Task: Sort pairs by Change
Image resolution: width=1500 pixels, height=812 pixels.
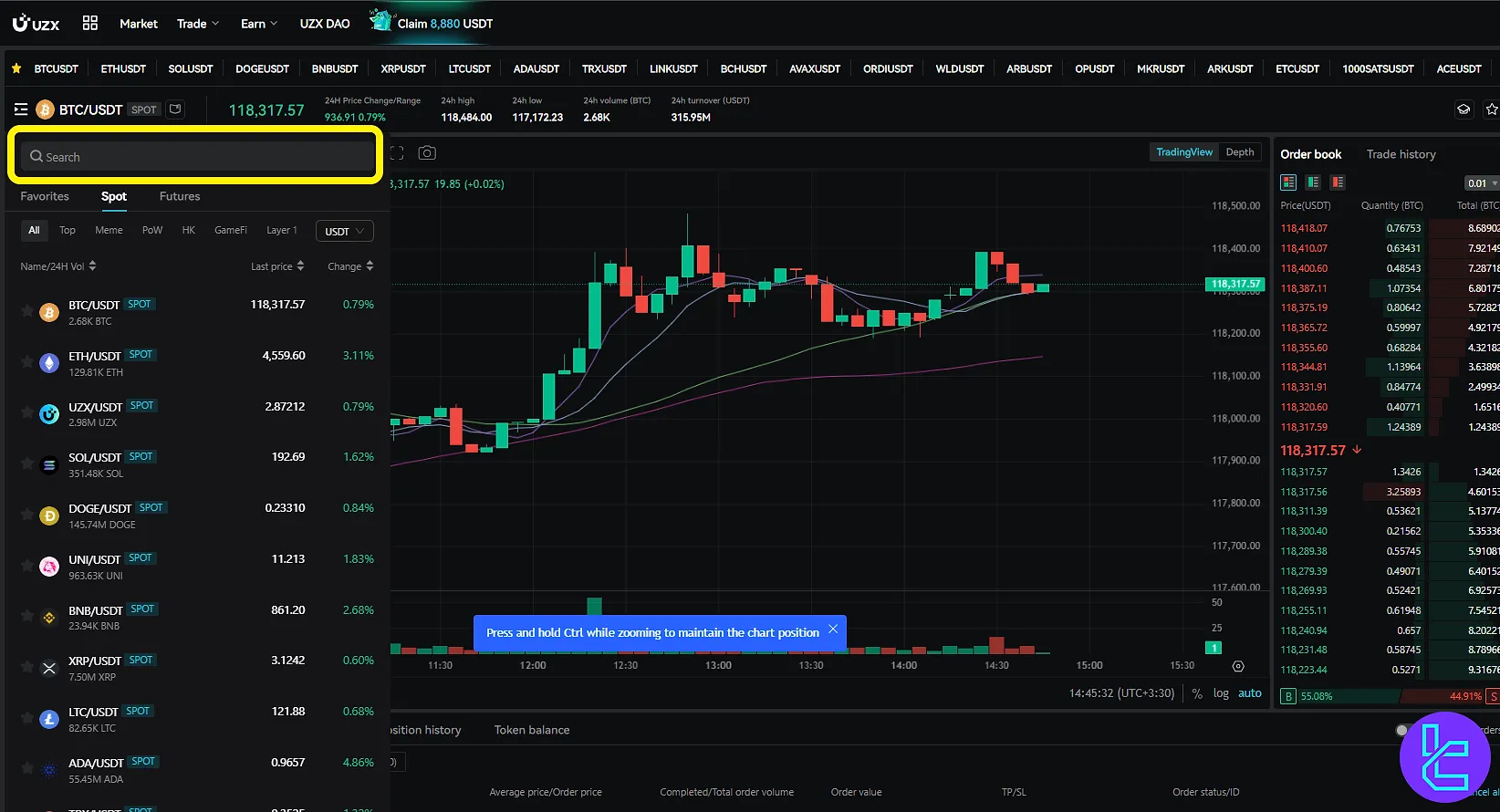Action: coord(350,266)
